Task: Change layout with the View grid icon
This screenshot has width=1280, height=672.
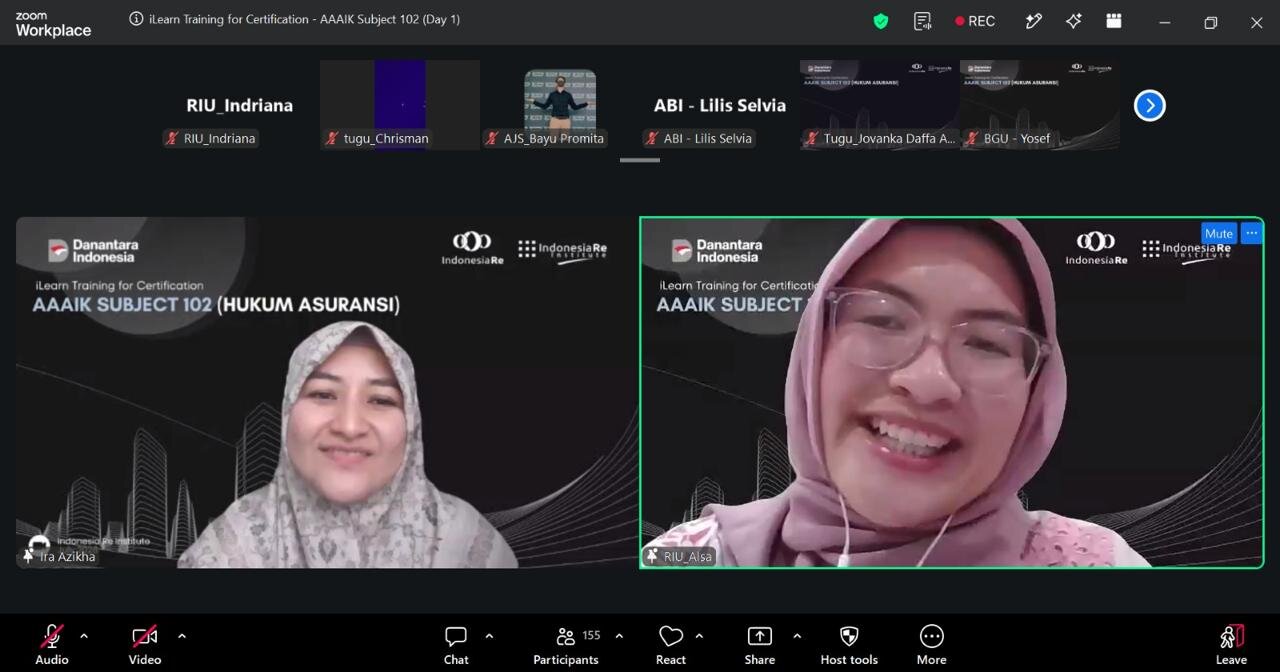Action: (x=1113, y=21)
